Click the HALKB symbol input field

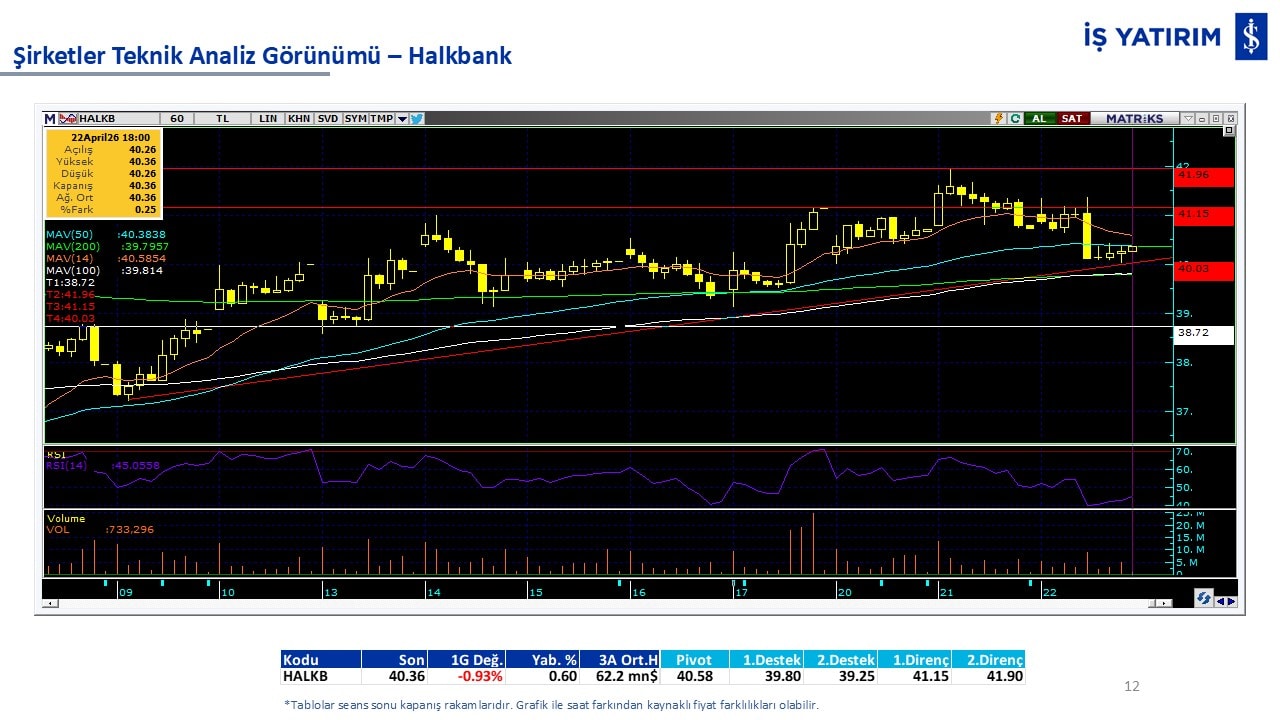[118, 118]
